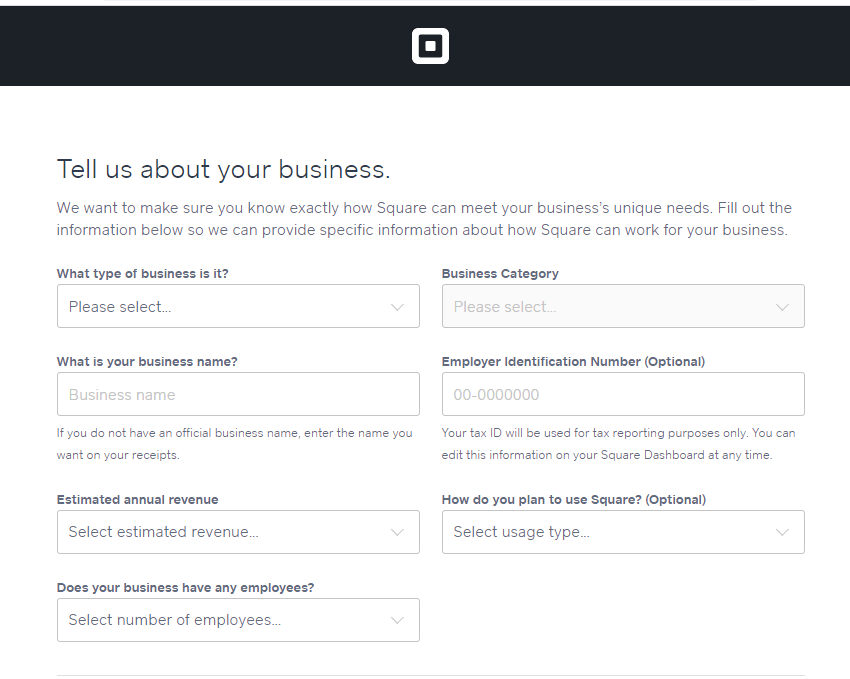The image size is (850, 679).
Task: Click the official business name receipts help text
Action: pos(235,444)
